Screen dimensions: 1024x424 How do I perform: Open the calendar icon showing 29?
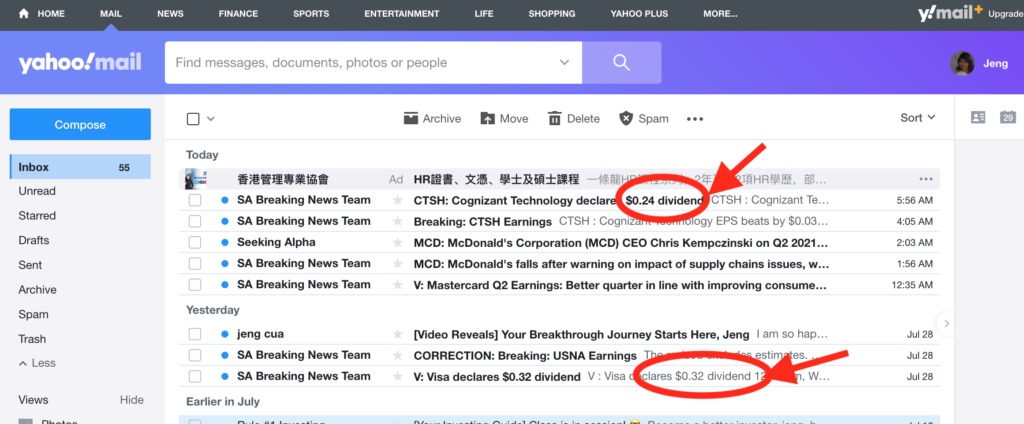[1008, 118]
